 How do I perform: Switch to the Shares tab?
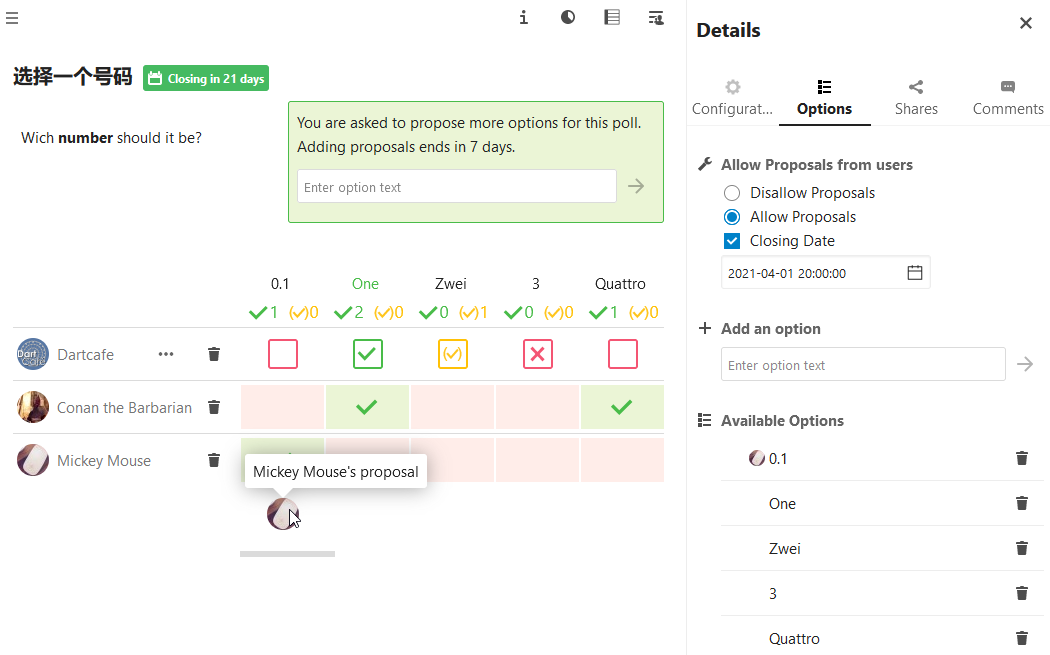pos(916,98)
